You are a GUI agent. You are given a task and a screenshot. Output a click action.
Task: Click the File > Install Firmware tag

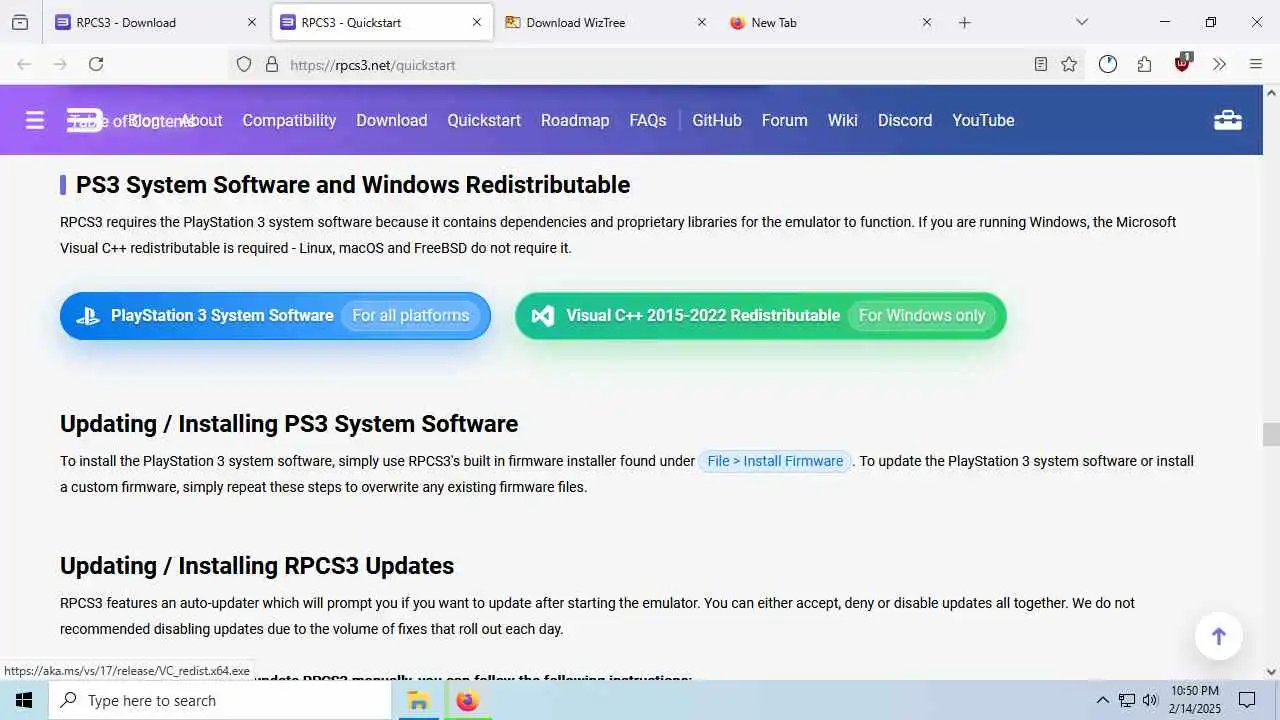775,461
